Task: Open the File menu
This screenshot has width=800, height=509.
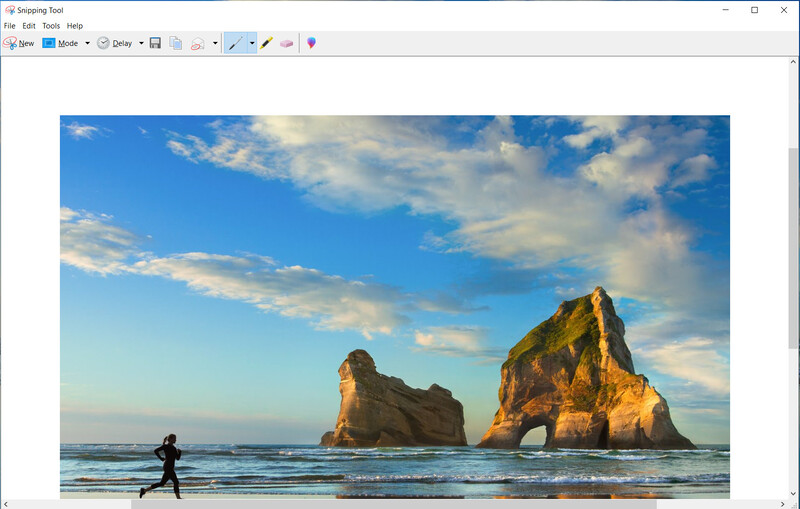Action: [x=9, y=26]
